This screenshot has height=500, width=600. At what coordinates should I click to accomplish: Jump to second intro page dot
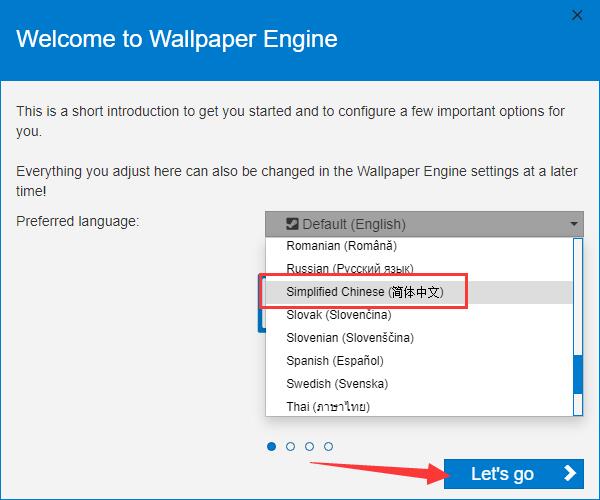tap(290, 446)
